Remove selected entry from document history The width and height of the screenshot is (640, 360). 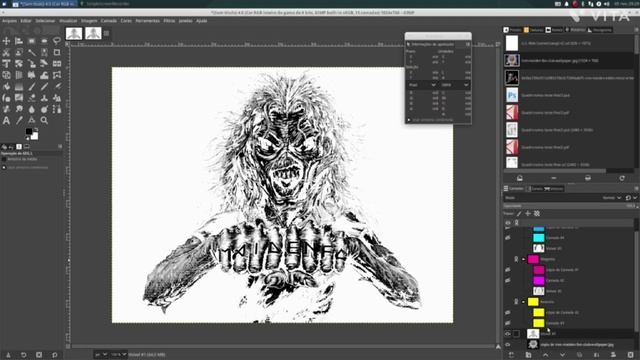tap(553, 178)
